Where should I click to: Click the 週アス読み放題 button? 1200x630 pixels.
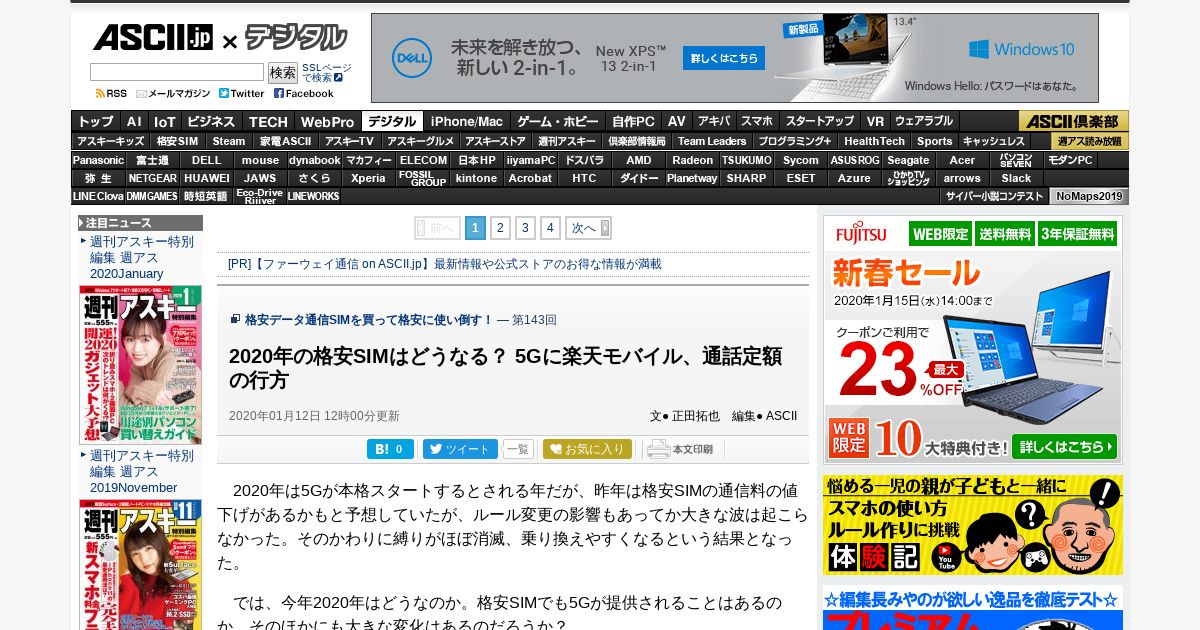(x=1090, y=141)
